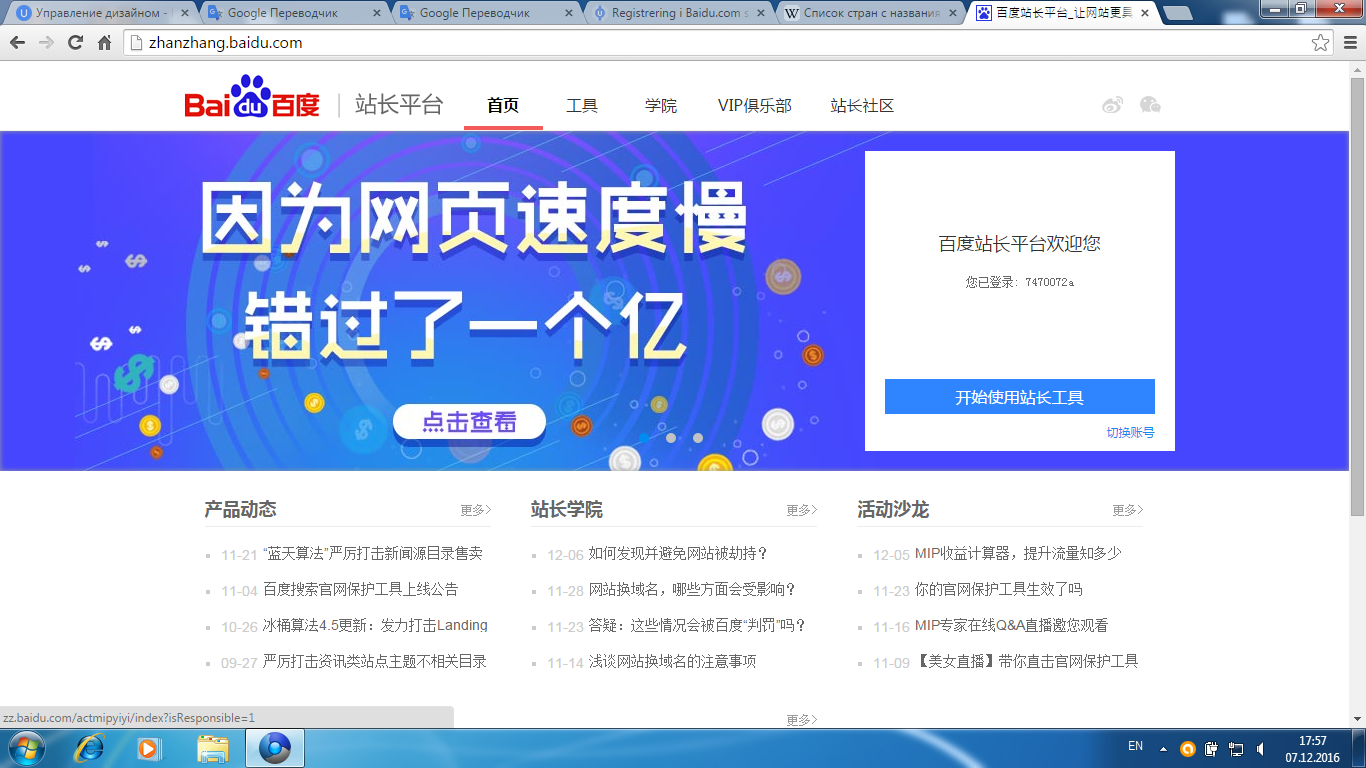Select the VIP俱乐部 navigation item

coord(754,105)
